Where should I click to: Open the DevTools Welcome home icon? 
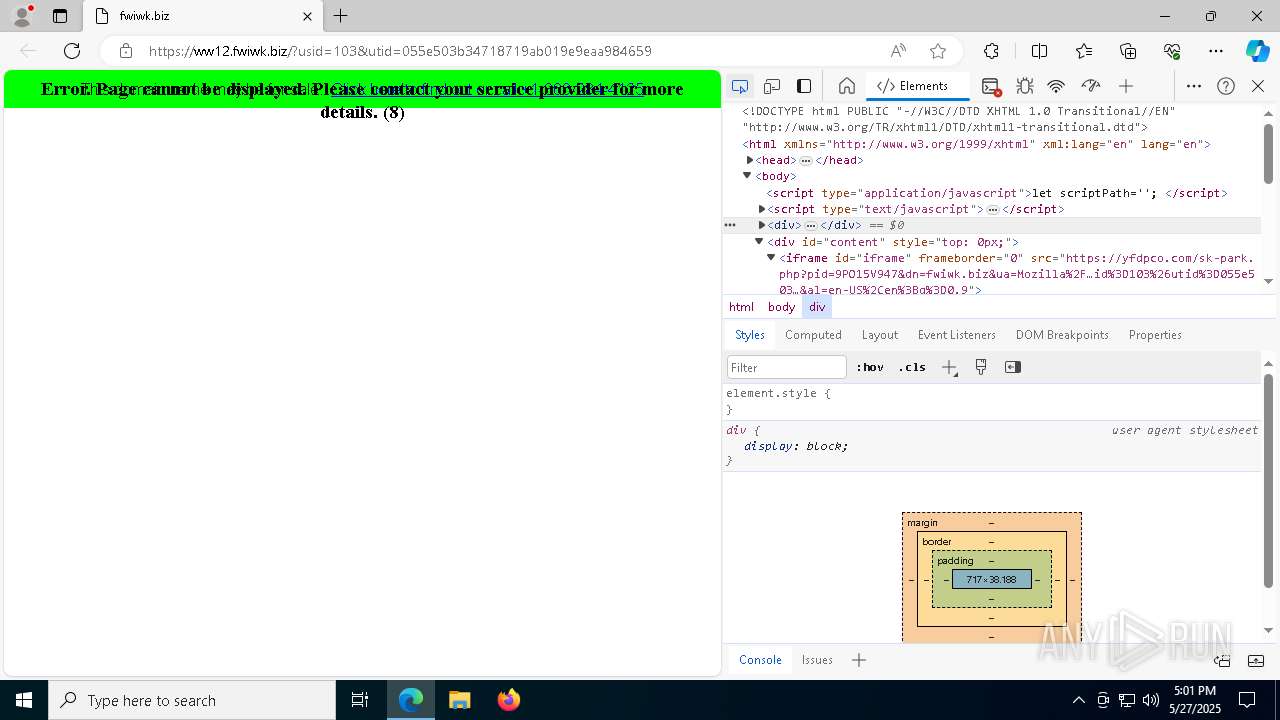(847, 86)
